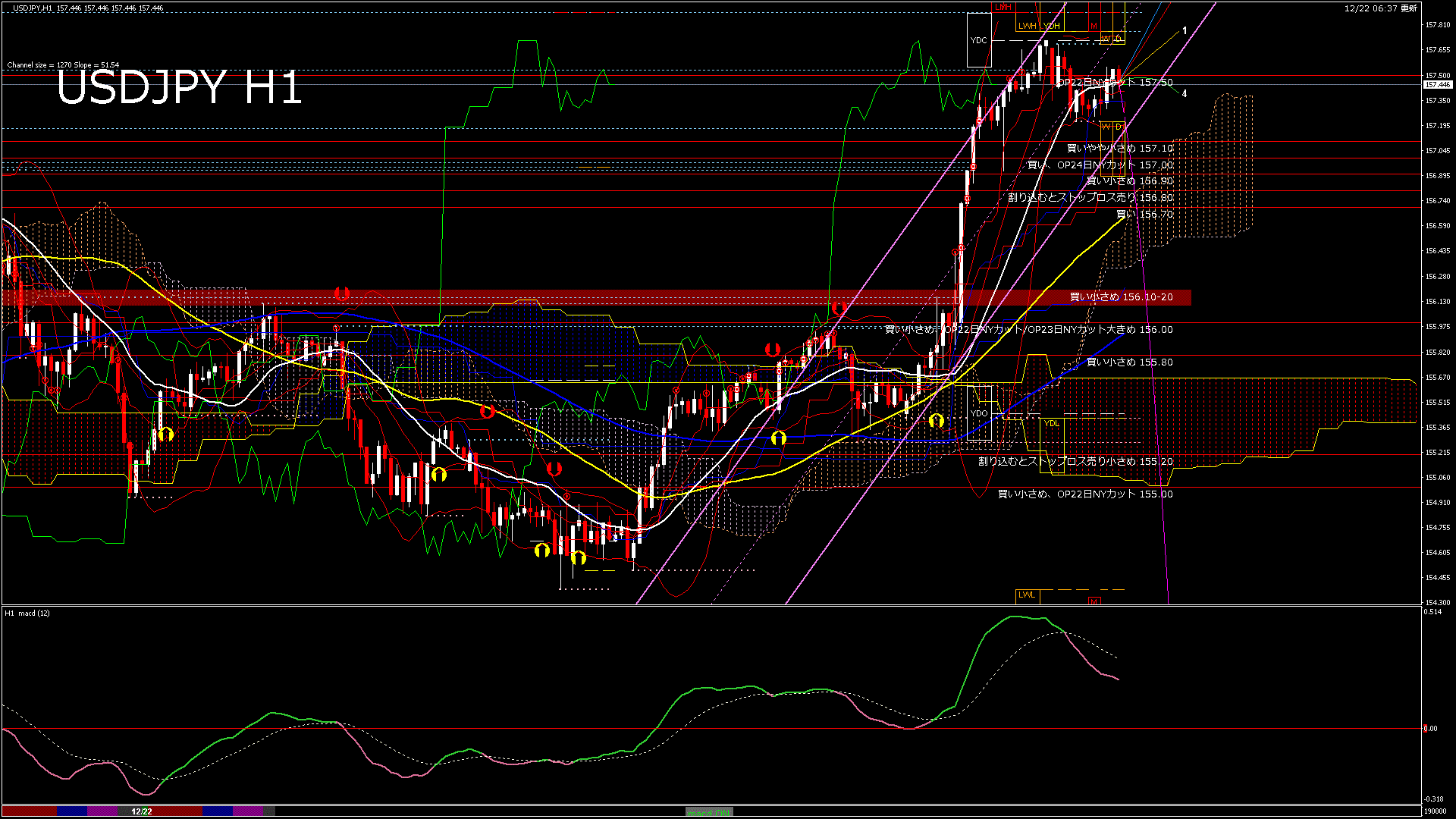The image size is (1456, 819).
Task: Click the 12/22 06:37 更新 timestamp
Action: (1380, 8)
